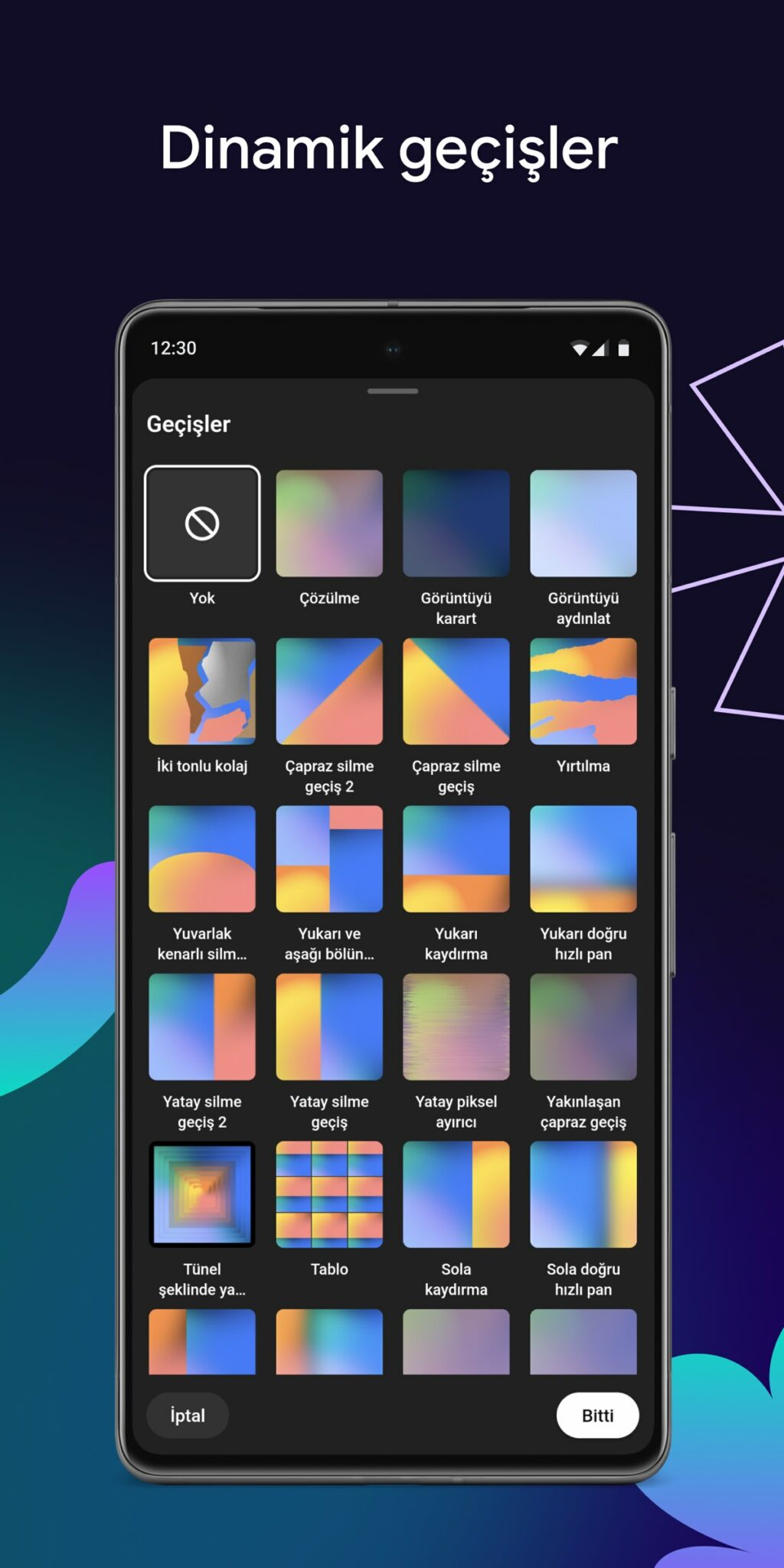
Task: Select the Görüntüyü karart transition
Action: (456, 524)
